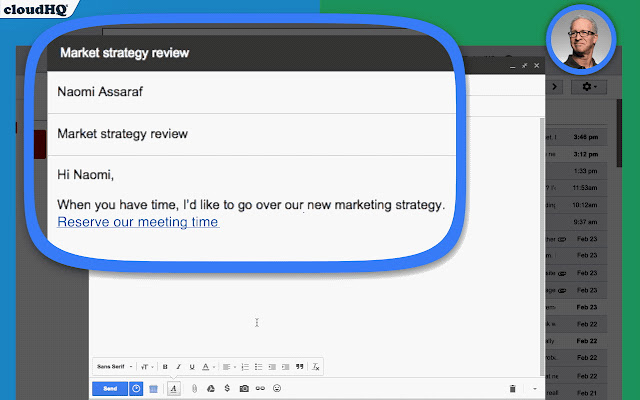Apply numbered list formatting
The width and height of the screenshot is (640, 400).
pyautogui.click(x=245, y=367)
